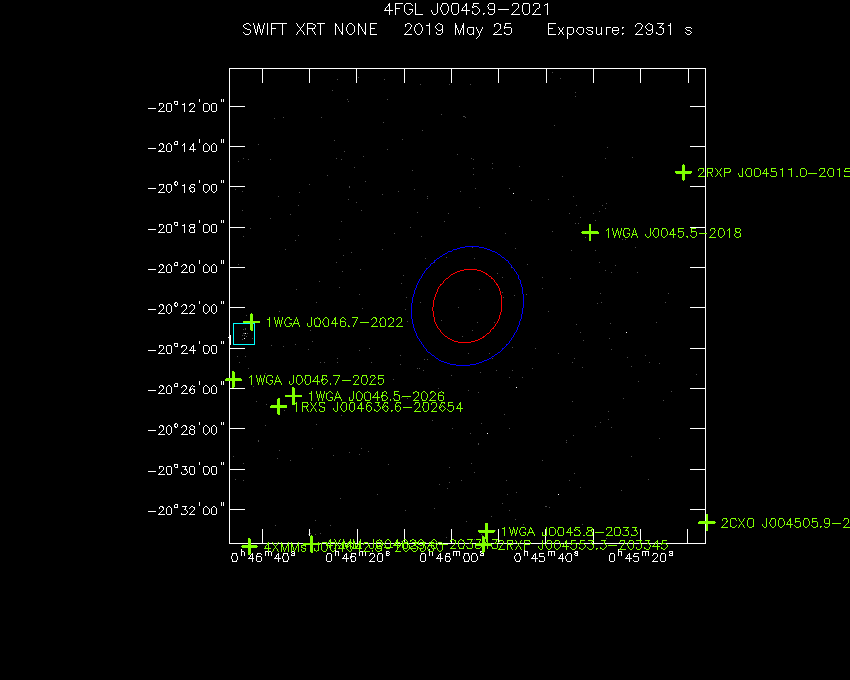
Task: Click the green cross for 1WGA J0046.7-2025
Action: (234, 380)
